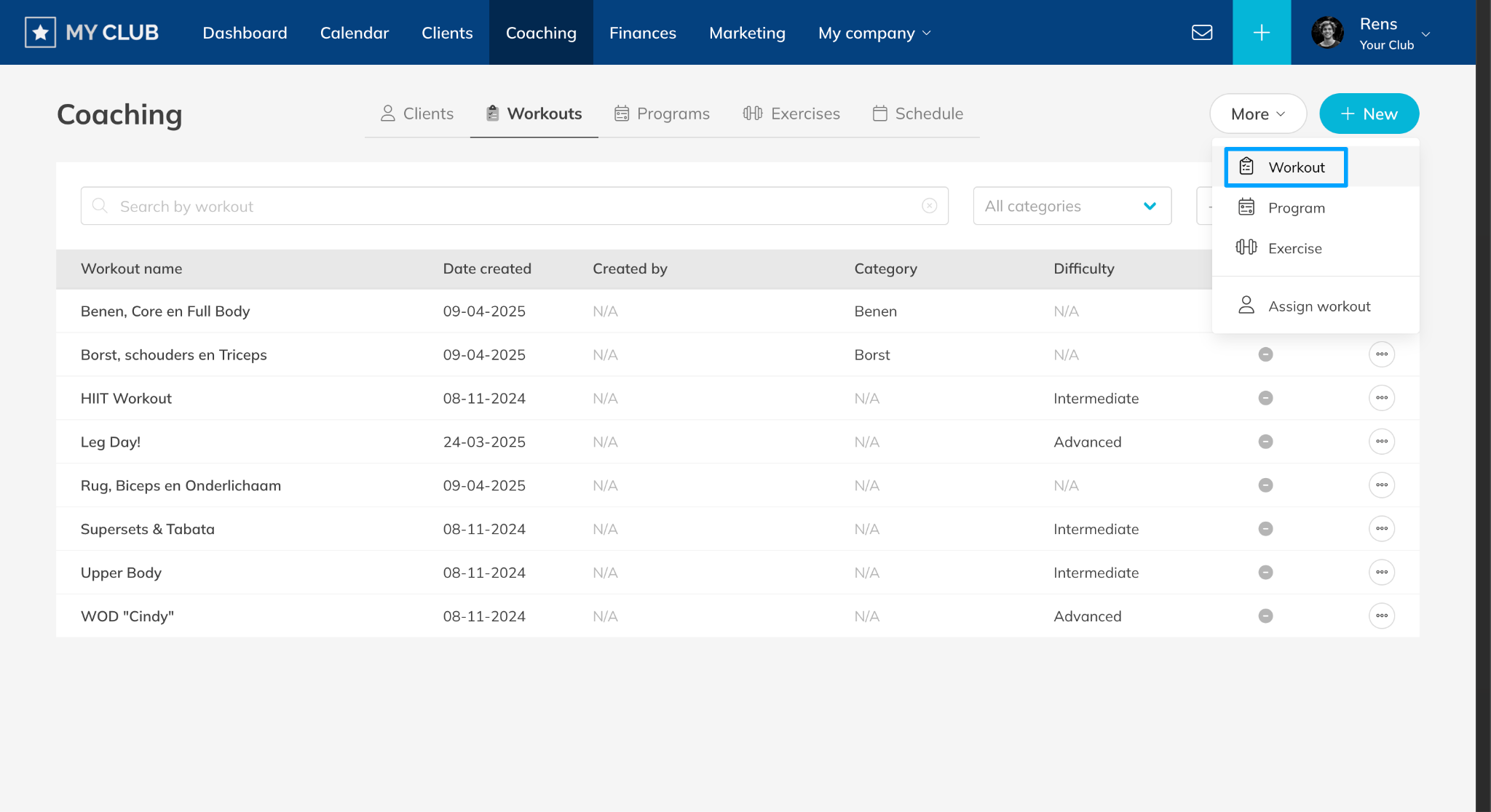
Task: Toggle status indicator for Borst, schouders en Triceps
Action: [1265, 354]
